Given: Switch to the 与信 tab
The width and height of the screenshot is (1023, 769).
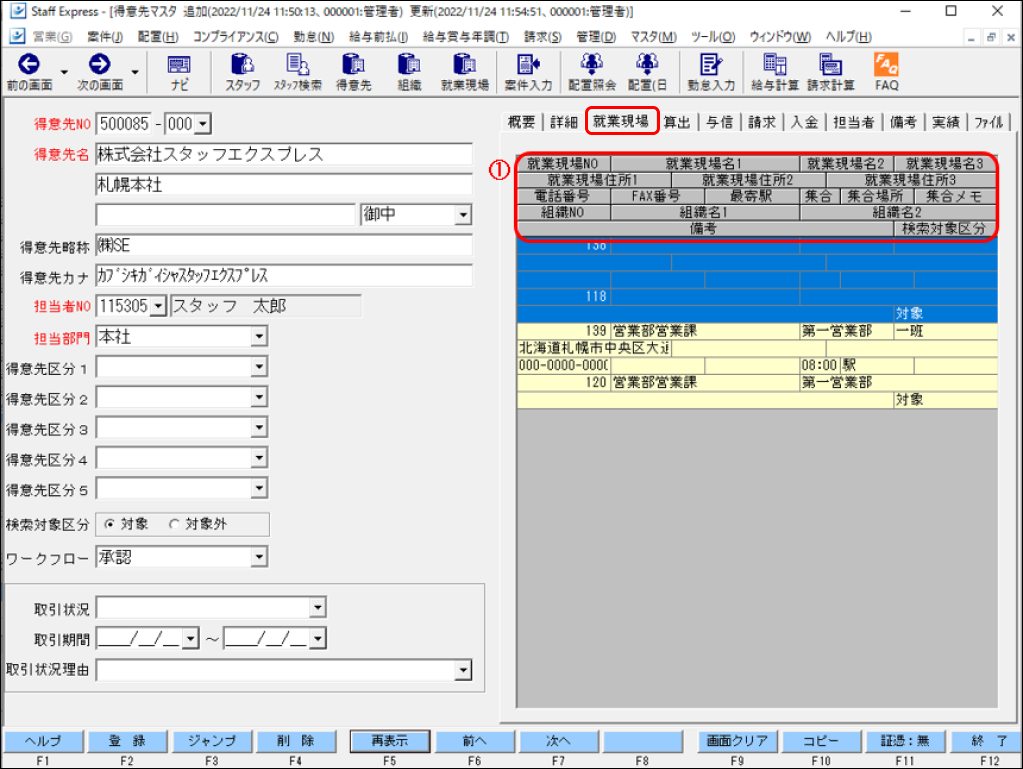Looking at the screenshot, I should pyautogui.click(x=719, y=122).
